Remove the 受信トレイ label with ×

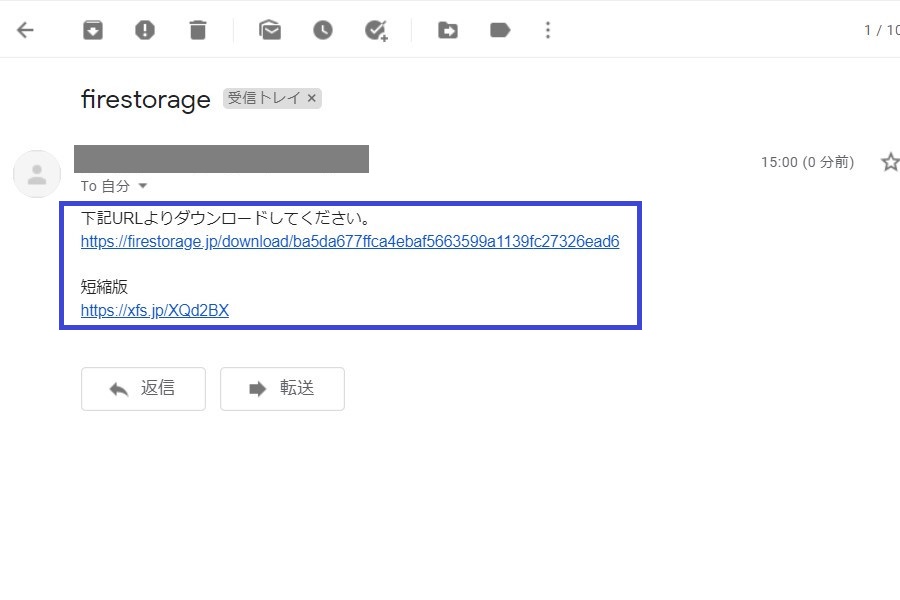tap(312, 98)
